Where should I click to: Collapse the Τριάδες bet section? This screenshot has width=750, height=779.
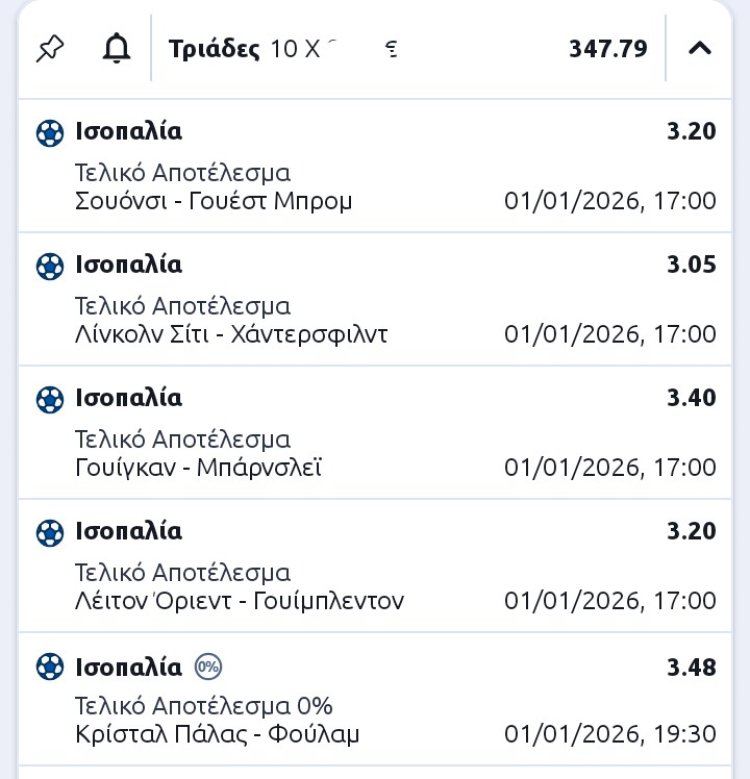coord(700,48)
